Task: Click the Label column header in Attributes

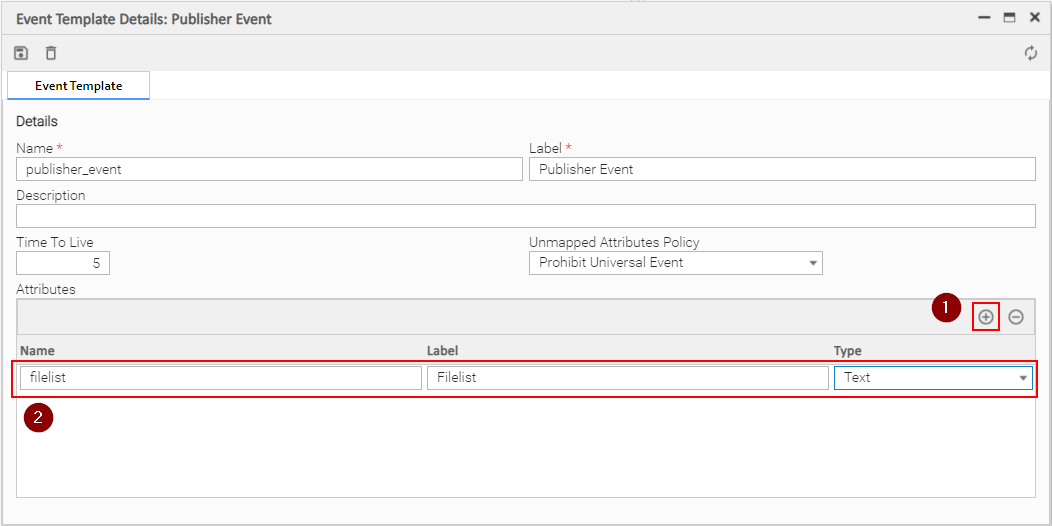Action: (x=443, y=351)
